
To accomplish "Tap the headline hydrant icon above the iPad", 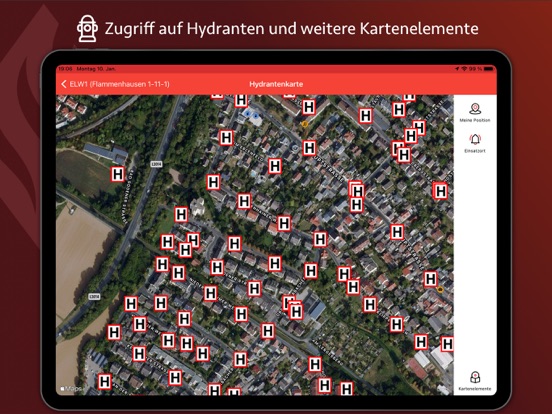I will [x=87, y=29].
